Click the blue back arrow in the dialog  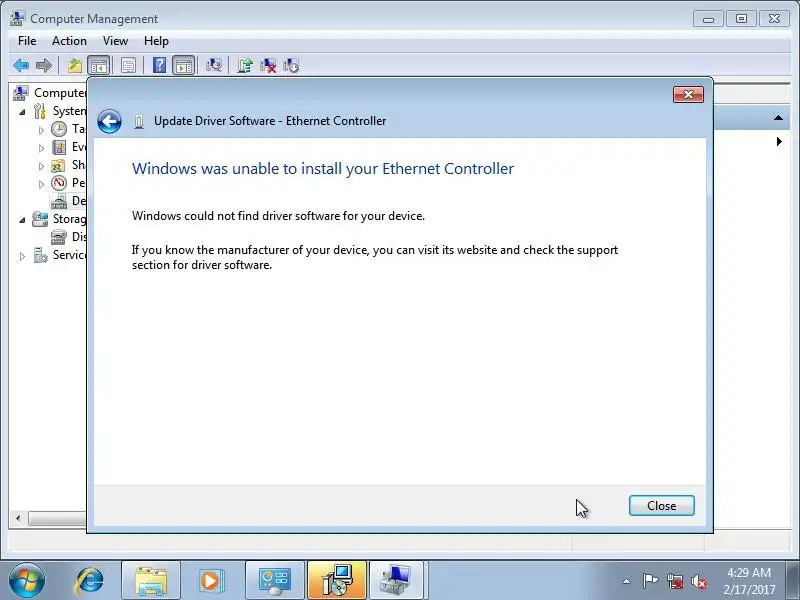point(109,121)
